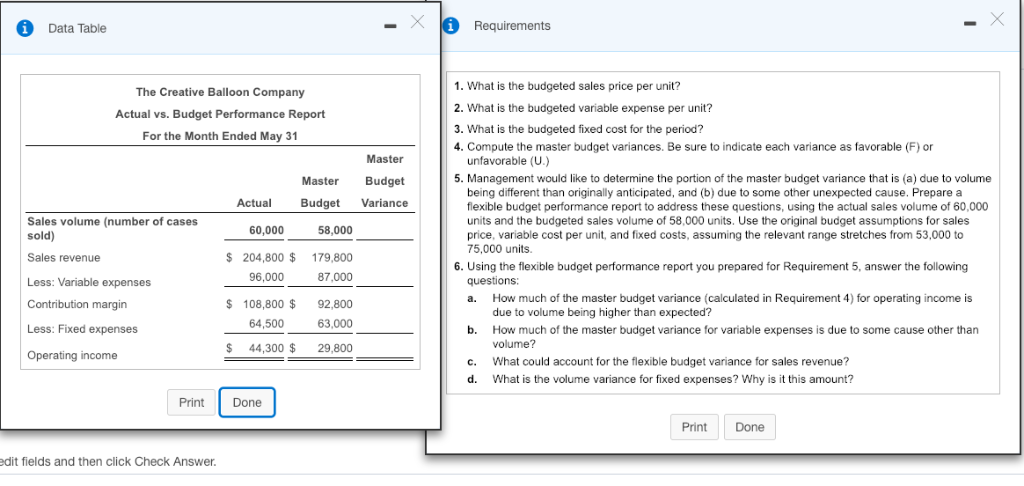Viewport: 1024px width, 486px height.
Task: Select budgeted operating income 29,800
Action: [335, 348]
